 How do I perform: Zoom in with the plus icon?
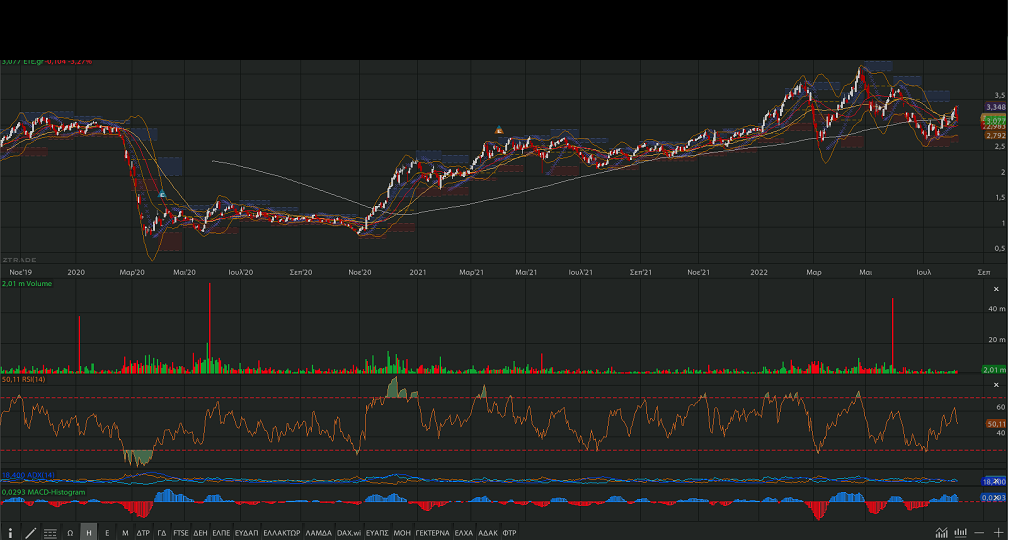click(998, 533)
